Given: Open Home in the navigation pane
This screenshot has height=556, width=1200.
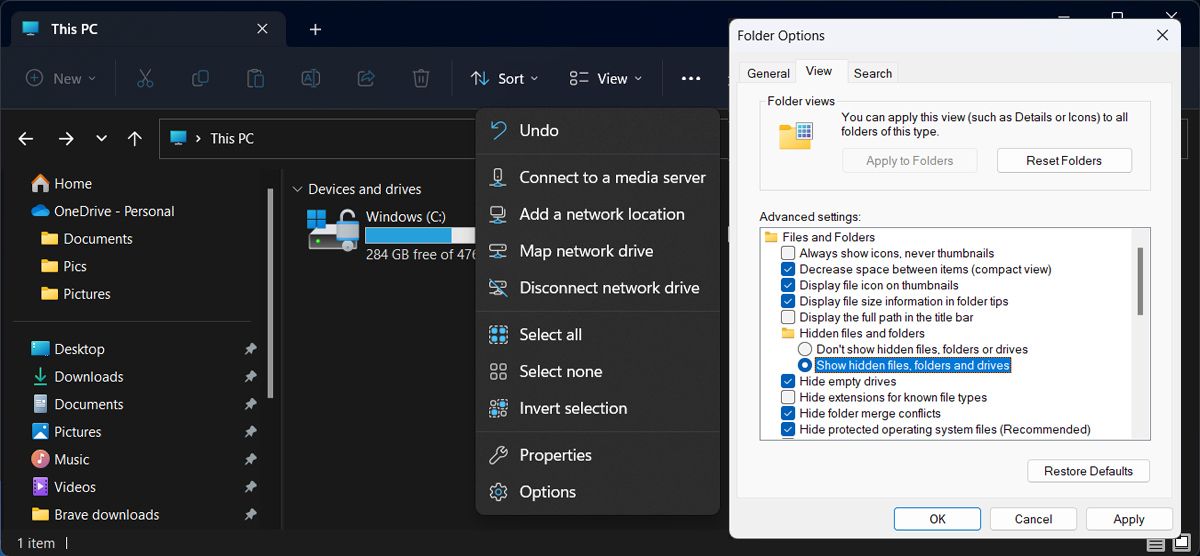Looking at the screenshot, I should pos(62,184).
